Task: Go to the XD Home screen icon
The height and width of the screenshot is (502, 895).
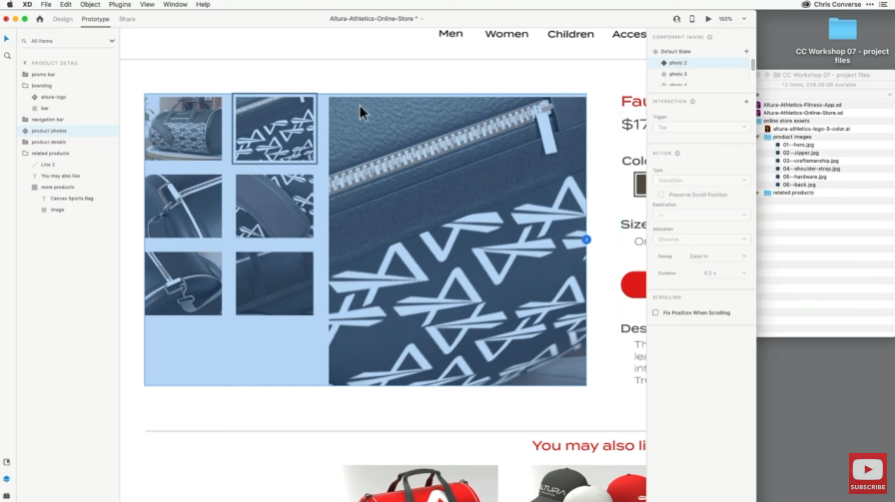Action: 39,19
